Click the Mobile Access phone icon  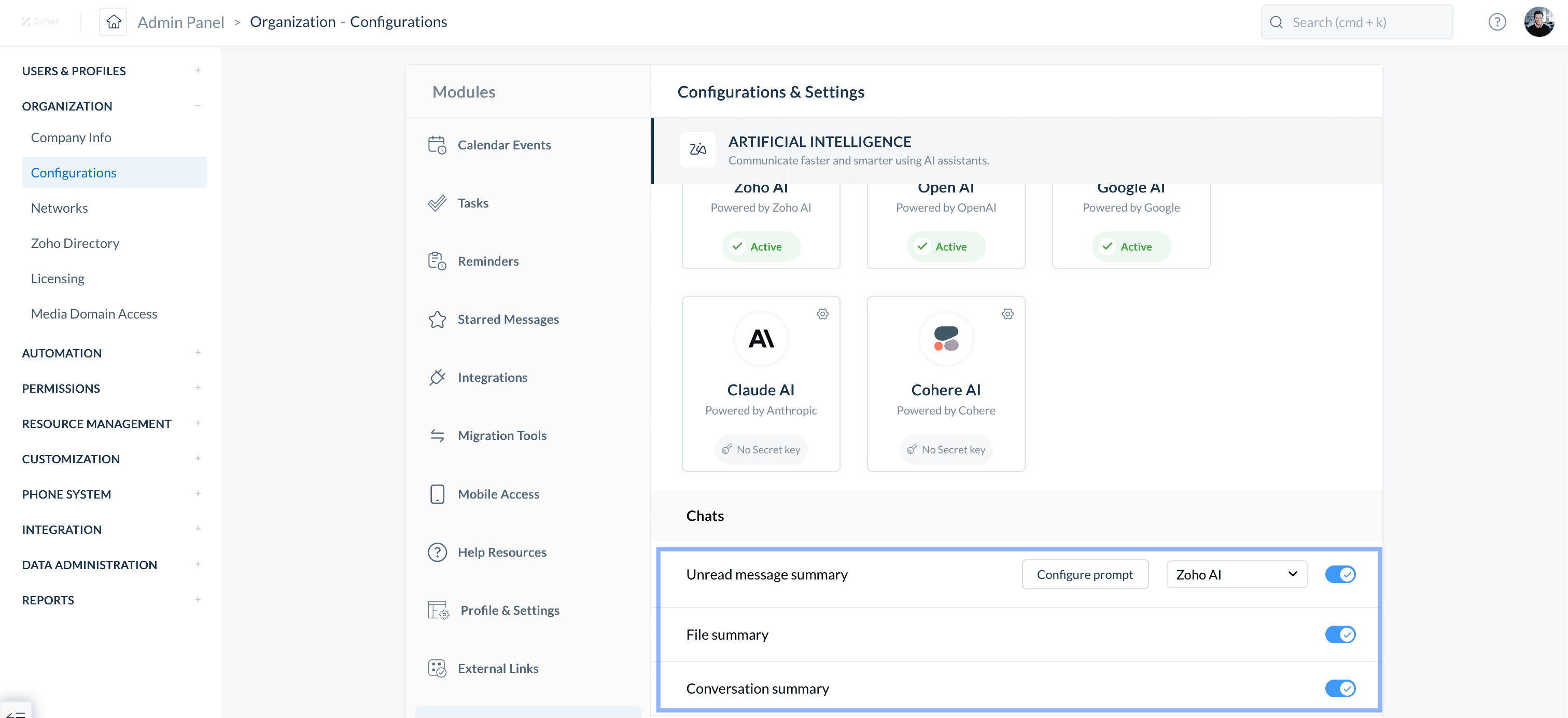click(x=437, y=494)
